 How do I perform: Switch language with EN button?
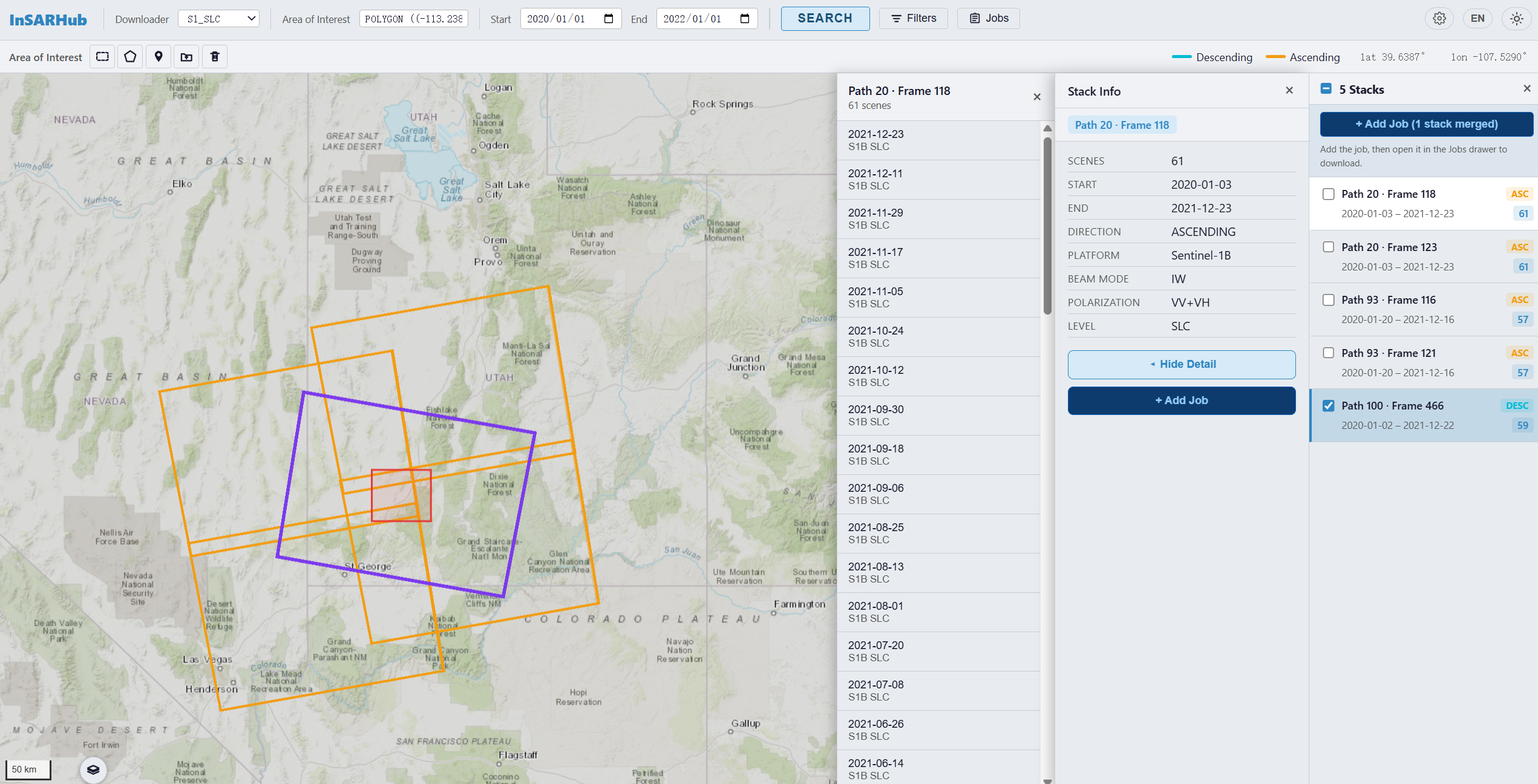(x=1477, y=18)
